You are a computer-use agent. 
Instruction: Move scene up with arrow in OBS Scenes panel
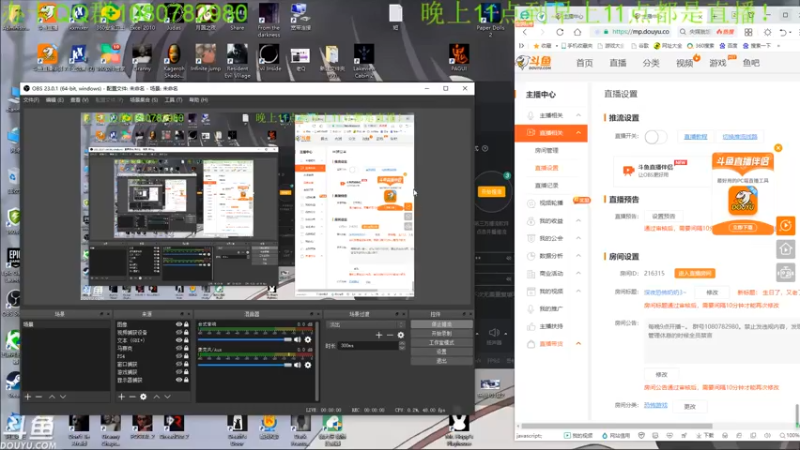pos(52,396)
